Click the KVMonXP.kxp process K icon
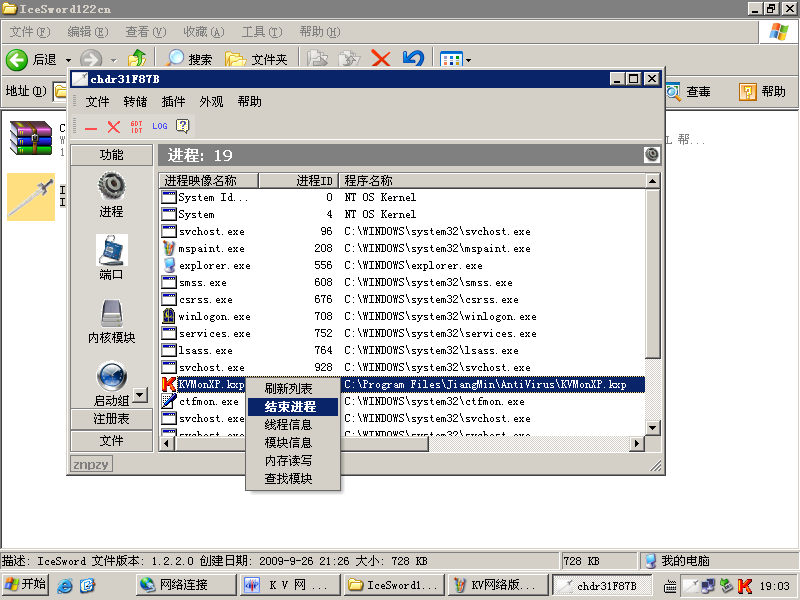The width and height of the screenshot is (800, 600). [x=168, y=384]
